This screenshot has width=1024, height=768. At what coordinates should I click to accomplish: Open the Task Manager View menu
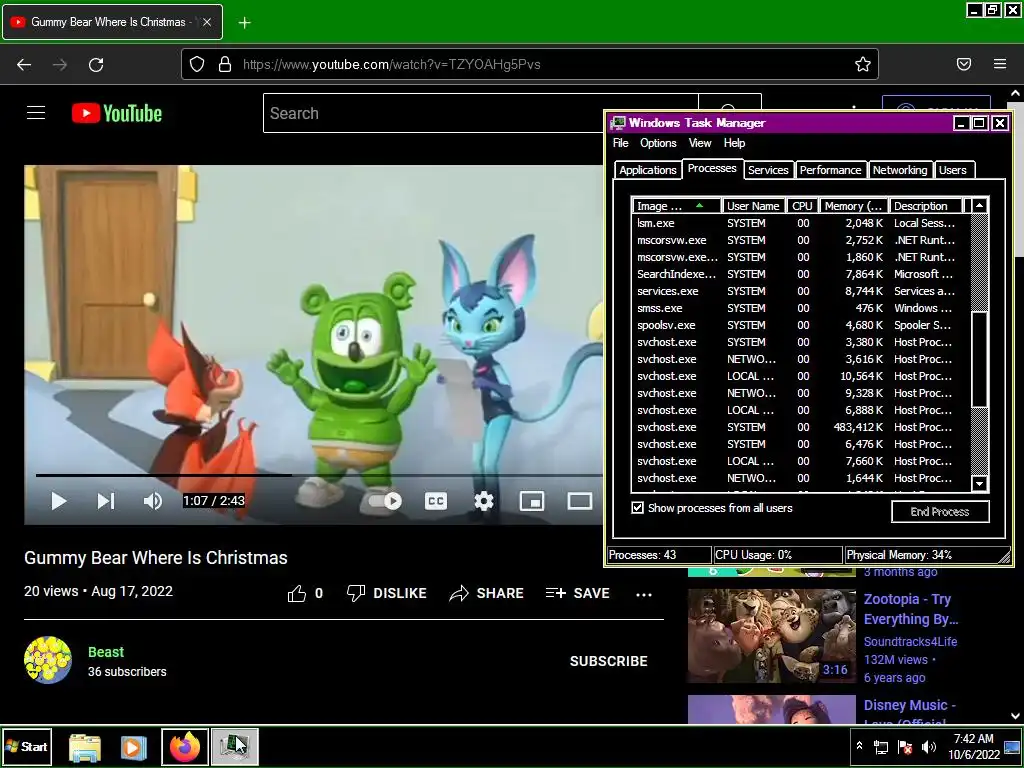point(699,143)
